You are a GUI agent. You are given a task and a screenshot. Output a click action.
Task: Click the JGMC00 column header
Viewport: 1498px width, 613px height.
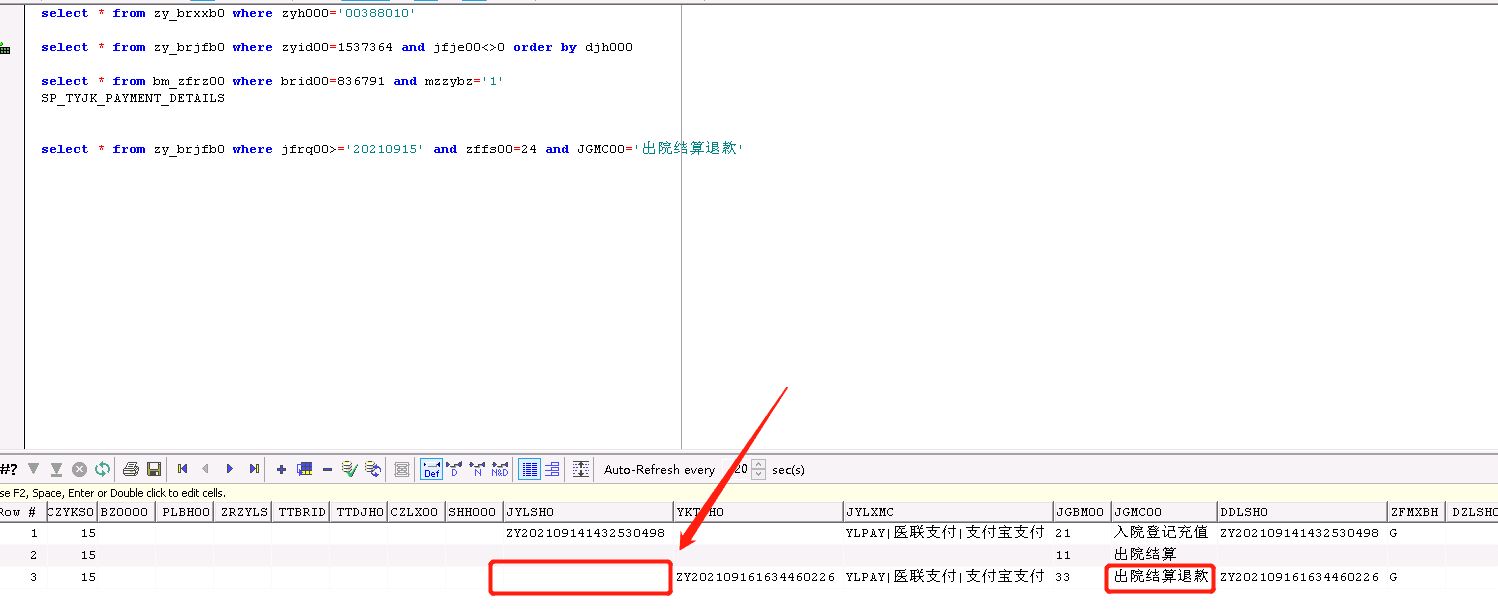(x=1164, y=512)
